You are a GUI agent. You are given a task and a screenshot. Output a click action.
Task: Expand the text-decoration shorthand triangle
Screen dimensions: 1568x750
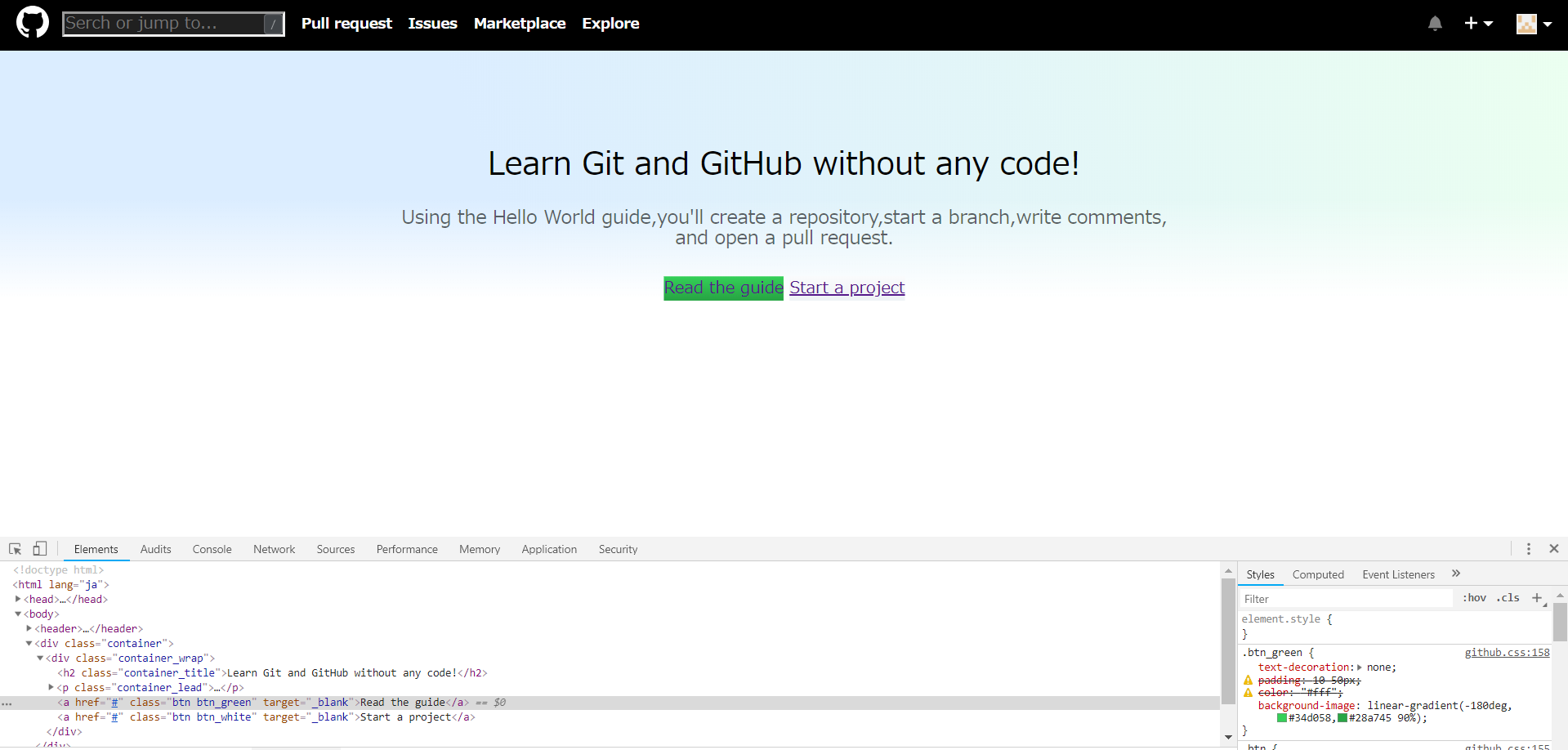coord(1360,667)
